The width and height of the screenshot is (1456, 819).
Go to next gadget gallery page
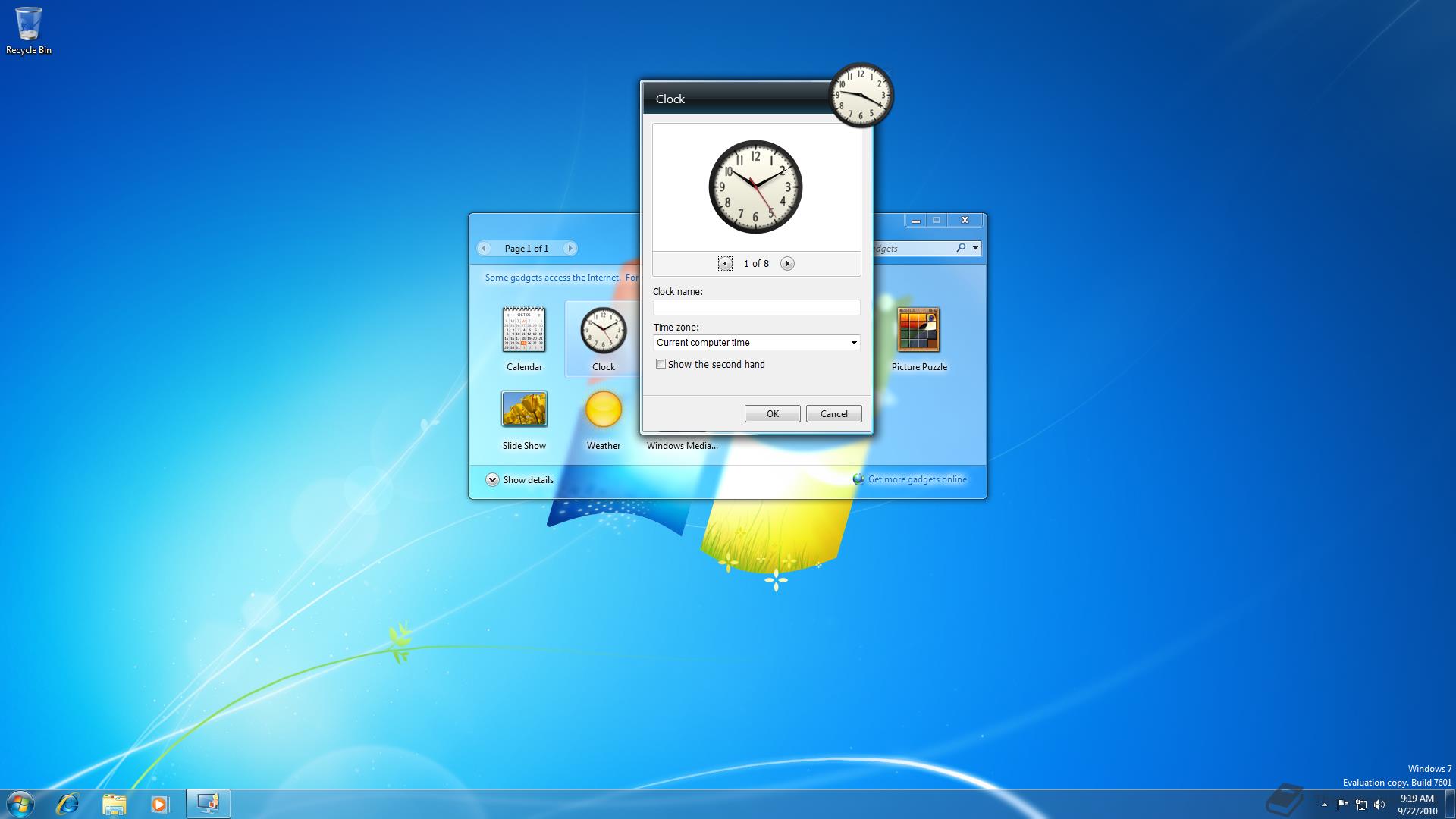[x=570, y=248]
